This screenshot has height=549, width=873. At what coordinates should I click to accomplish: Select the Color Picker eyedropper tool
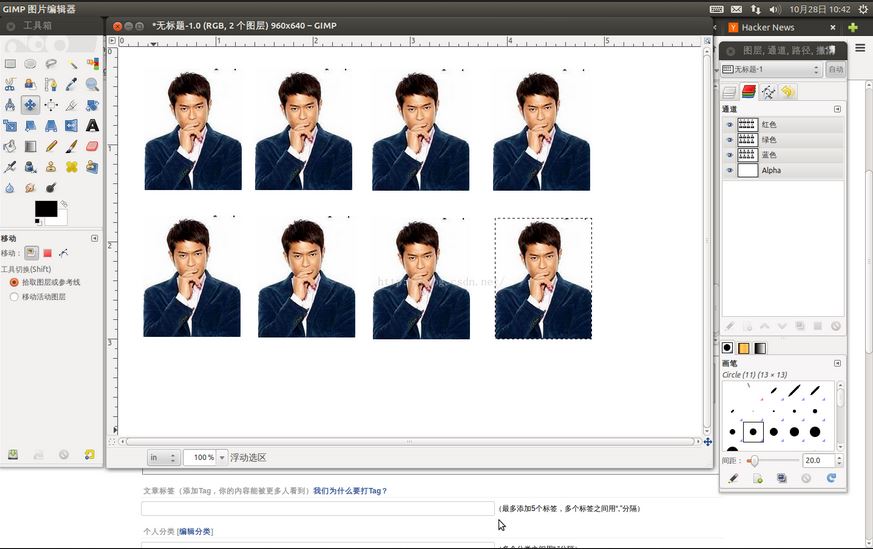[72, 84]
